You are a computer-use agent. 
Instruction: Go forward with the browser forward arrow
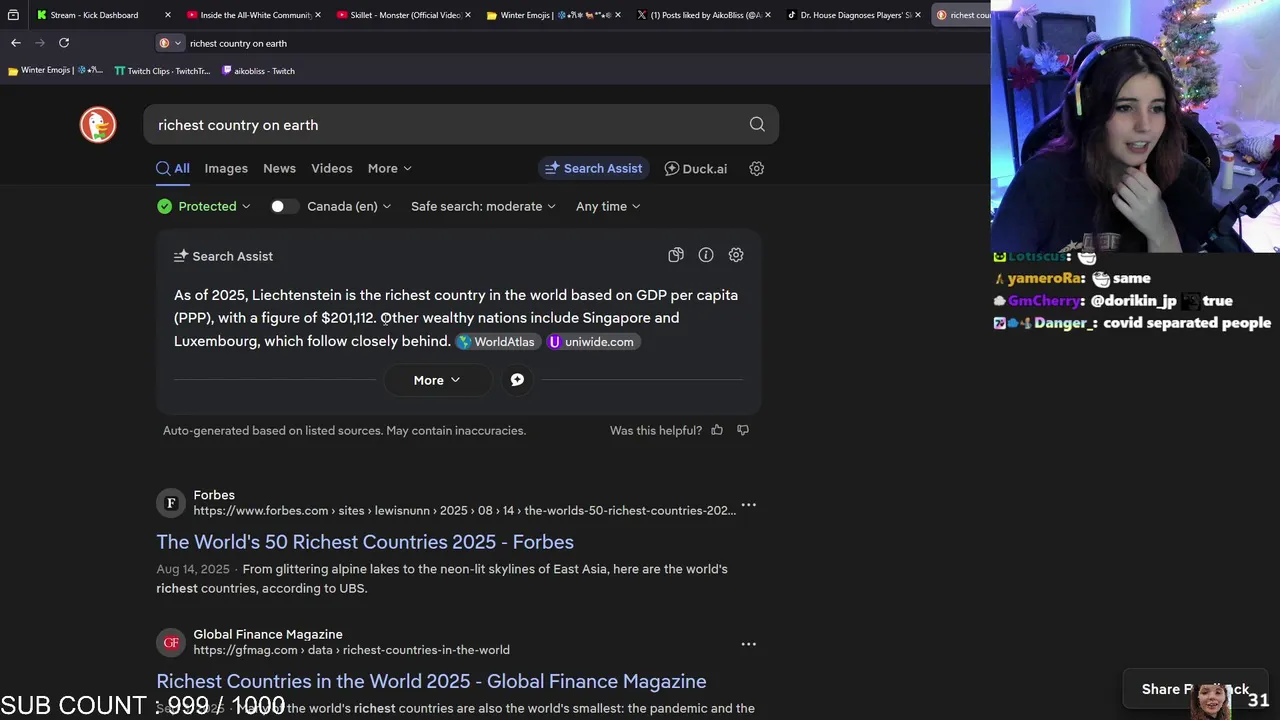point(40,42)
